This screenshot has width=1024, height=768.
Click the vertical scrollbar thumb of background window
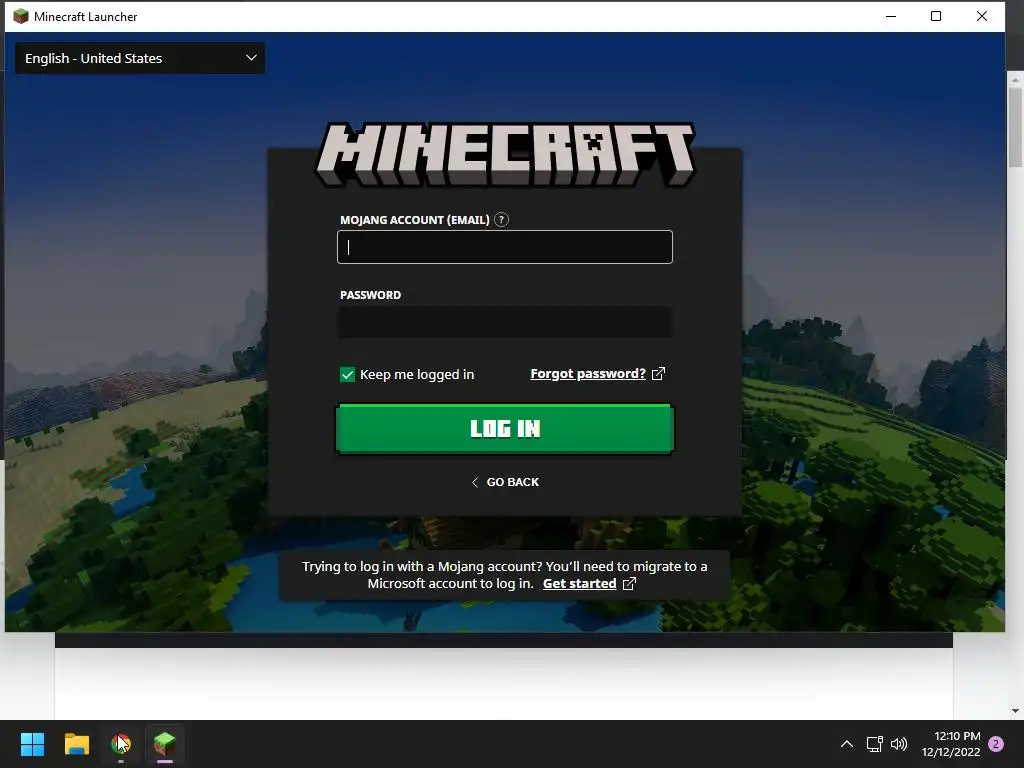click(x=1015, y=127)
